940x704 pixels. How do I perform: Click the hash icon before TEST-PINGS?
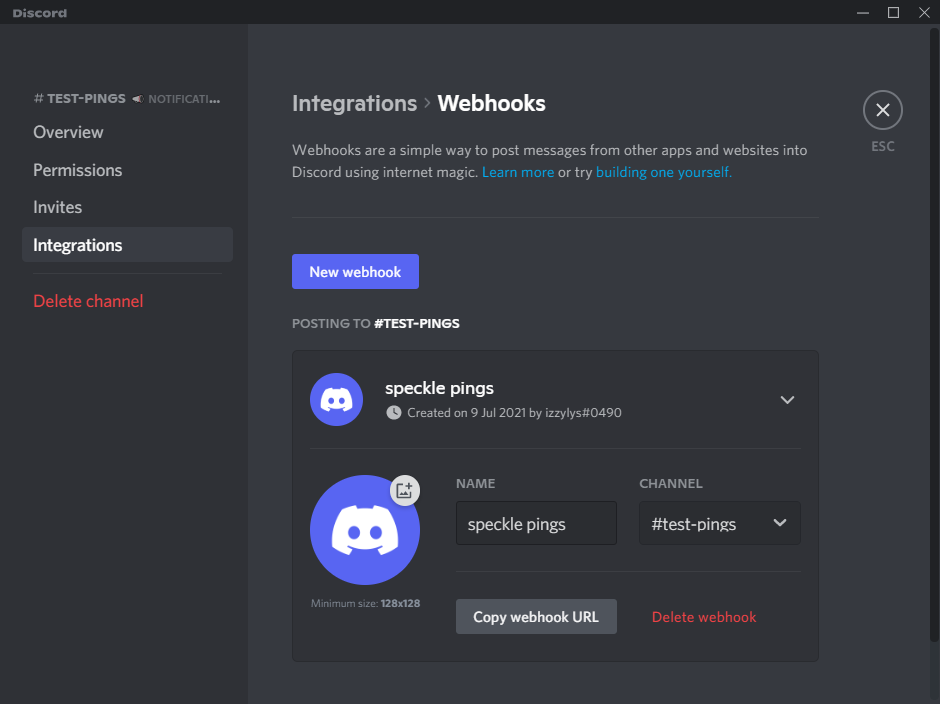point(38,98)
